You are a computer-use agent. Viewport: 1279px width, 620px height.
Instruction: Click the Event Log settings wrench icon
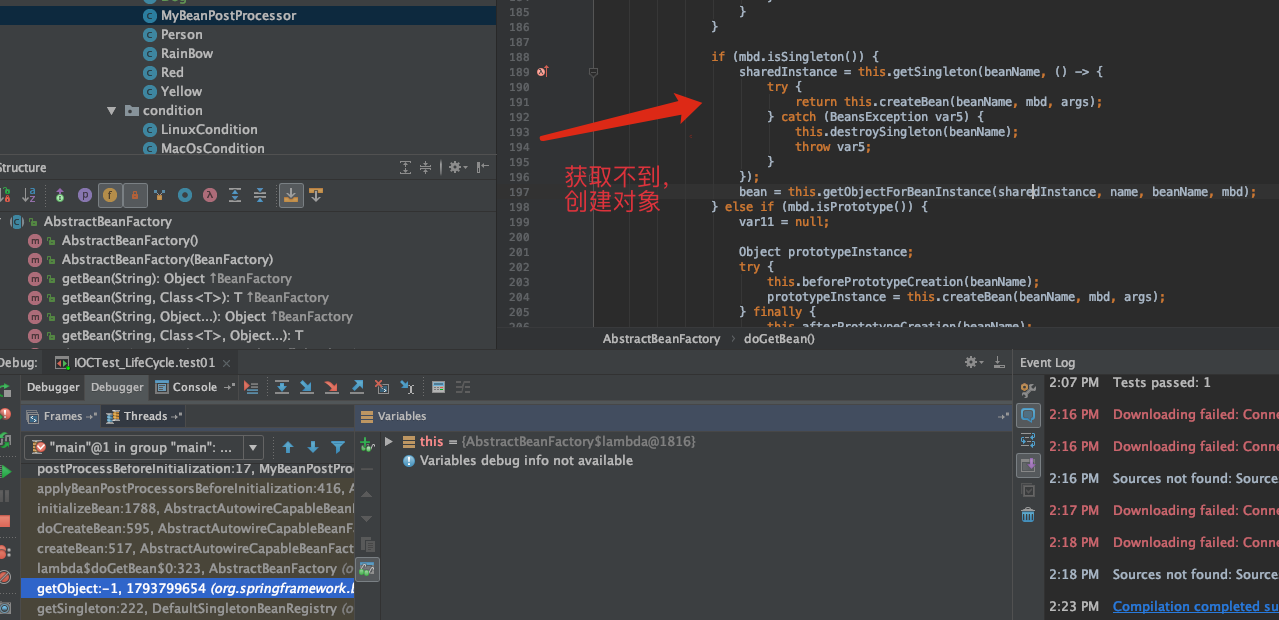(x=1027, y=389)
